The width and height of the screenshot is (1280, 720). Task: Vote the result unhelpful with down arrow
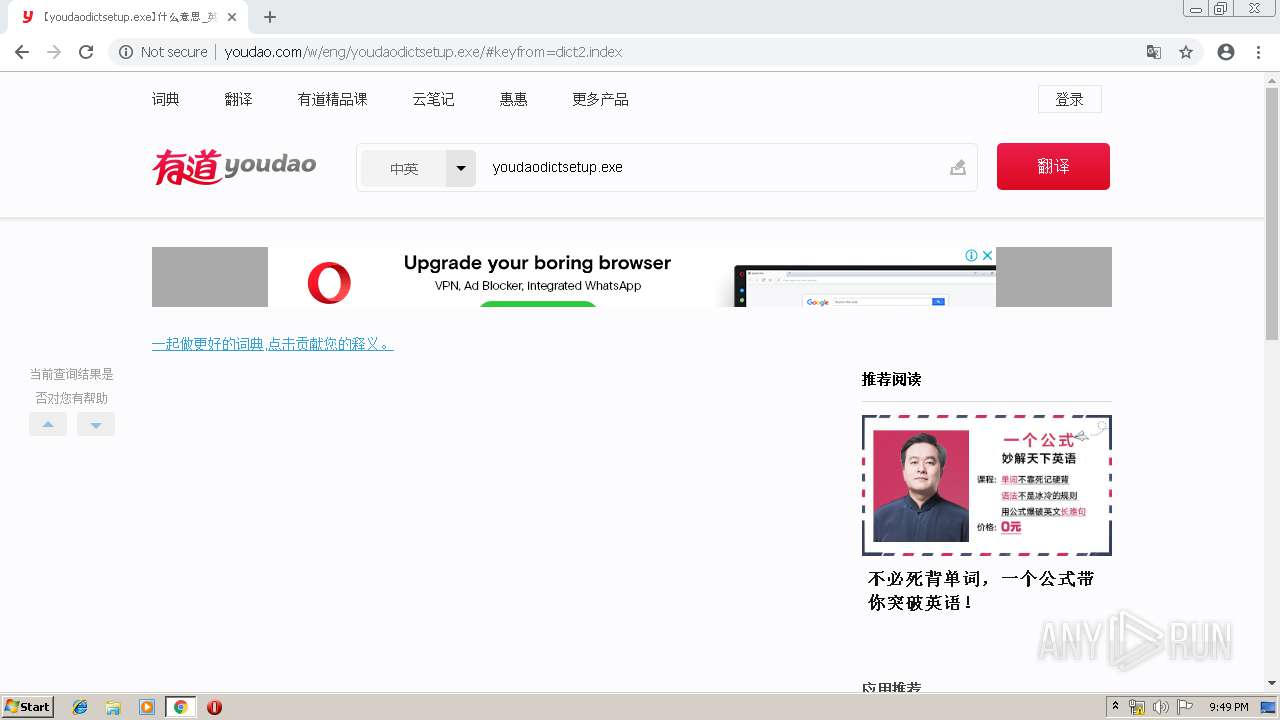click(x=96, y=424)
